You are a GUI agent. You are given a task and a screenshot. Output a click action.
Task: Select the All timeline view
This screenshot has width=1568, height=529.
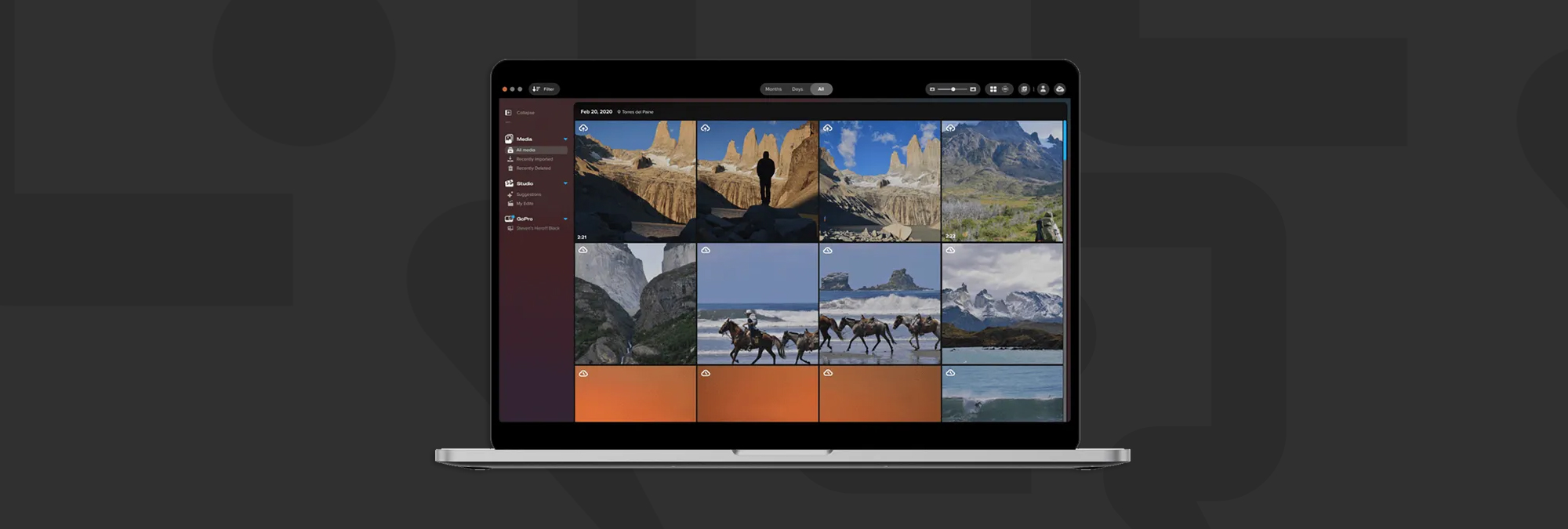click(x=821, y=89)
